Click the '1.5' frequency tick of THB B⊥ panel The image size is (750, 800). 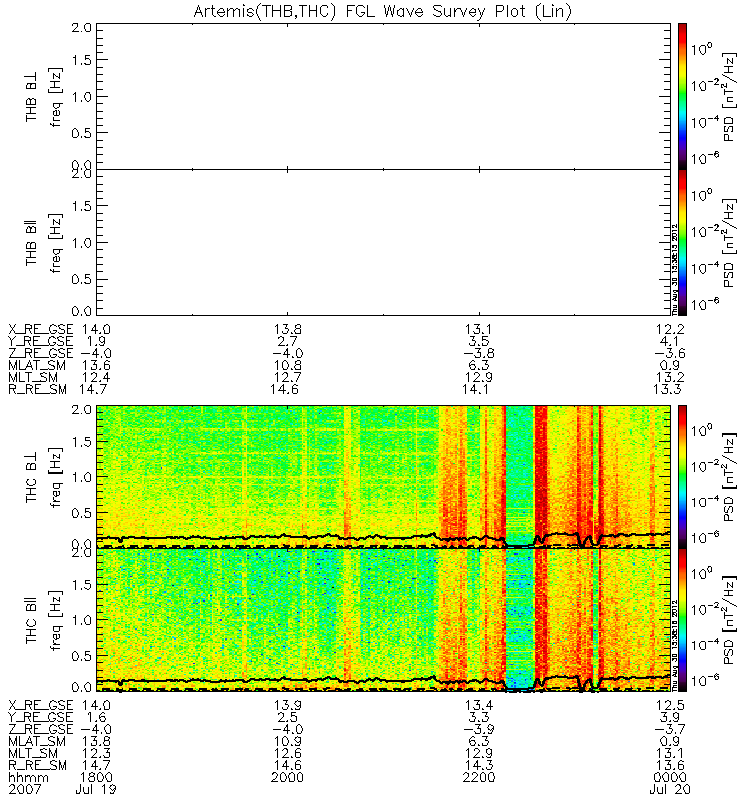click(82, 60)
